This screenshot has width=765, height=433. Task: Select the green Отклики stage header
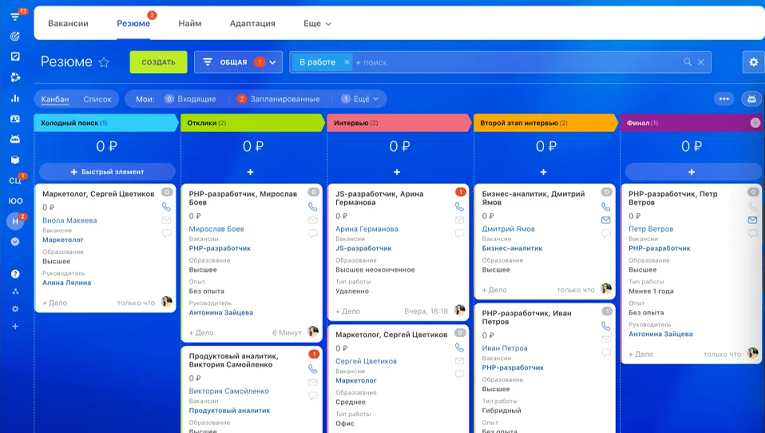tap(252, 123)
